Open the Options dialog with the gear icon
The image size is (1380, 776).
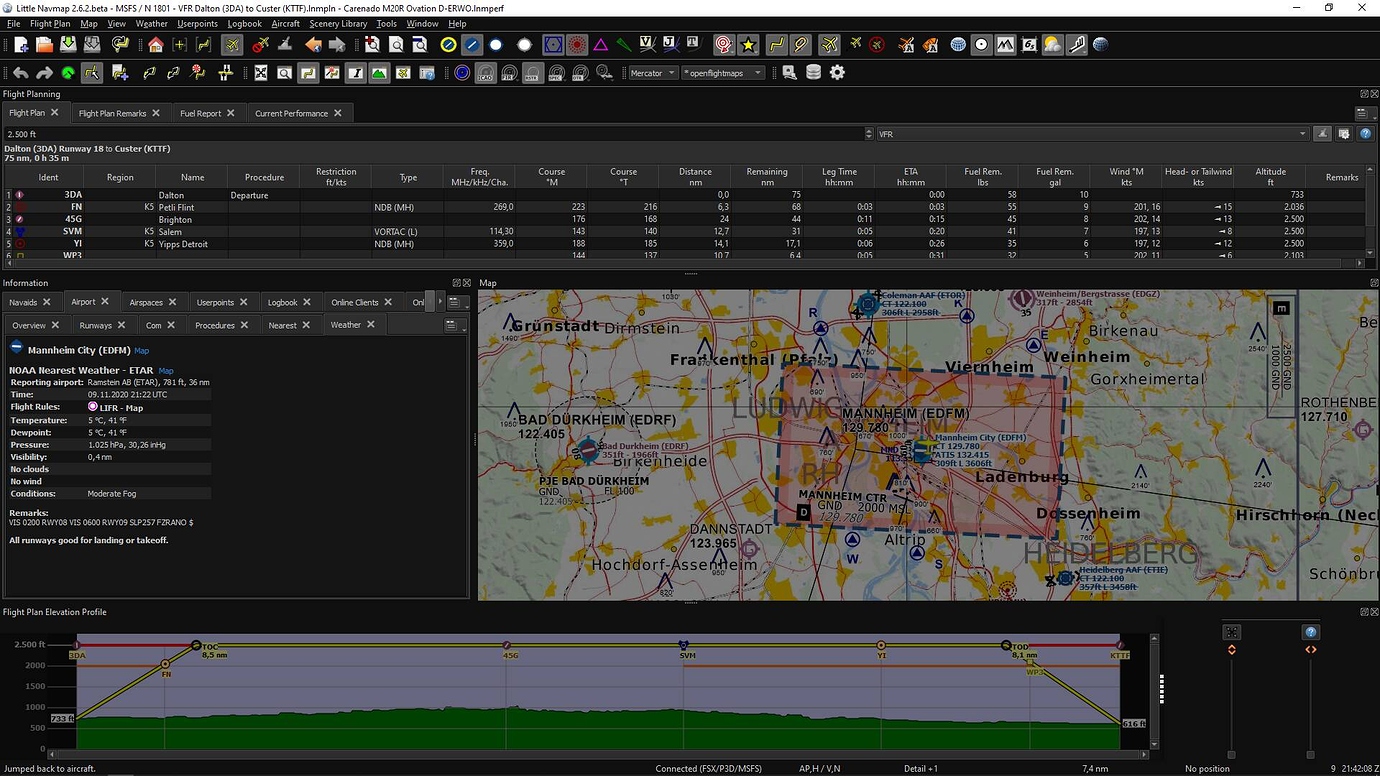click(x=837, y=72)
